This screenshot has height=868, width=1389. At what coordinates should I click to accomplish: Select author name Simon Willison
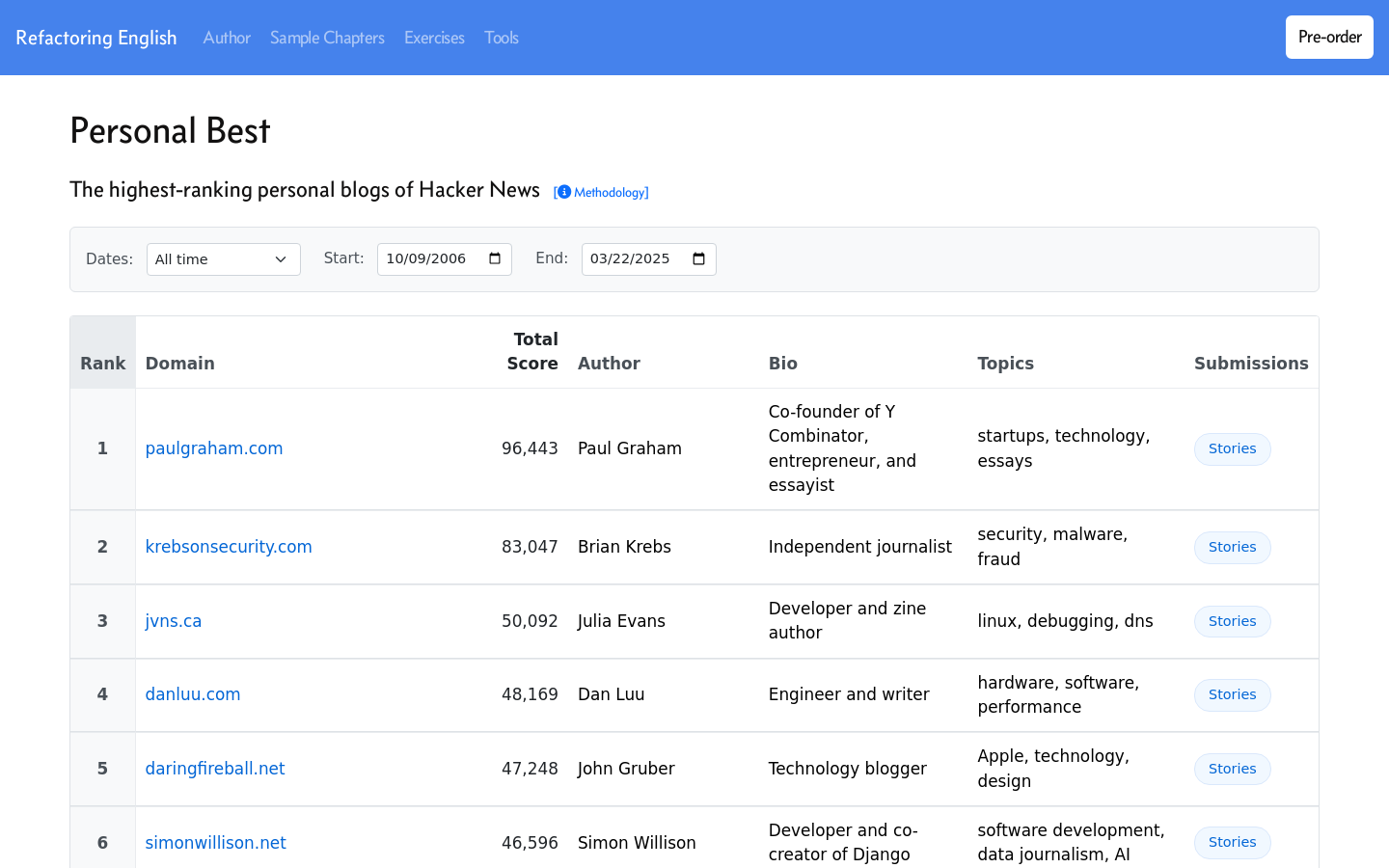(637, 843)
